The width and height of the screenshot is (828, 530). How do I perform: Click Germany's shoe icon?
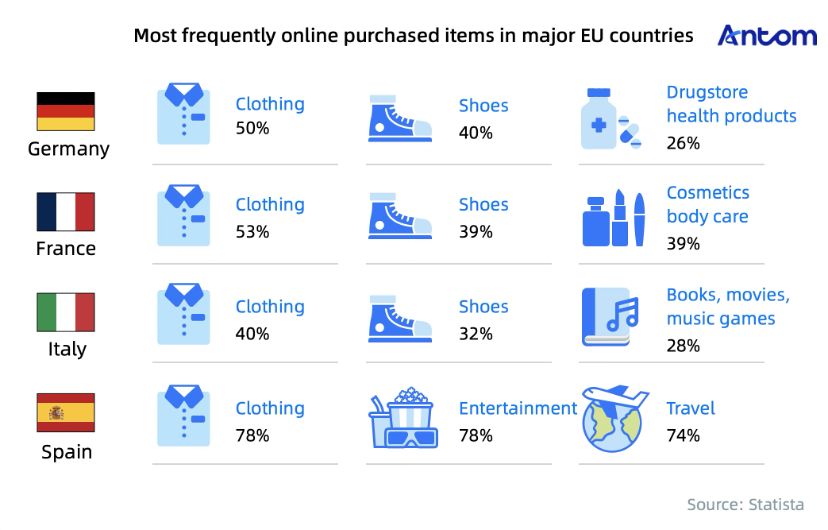tap(401, 117)
